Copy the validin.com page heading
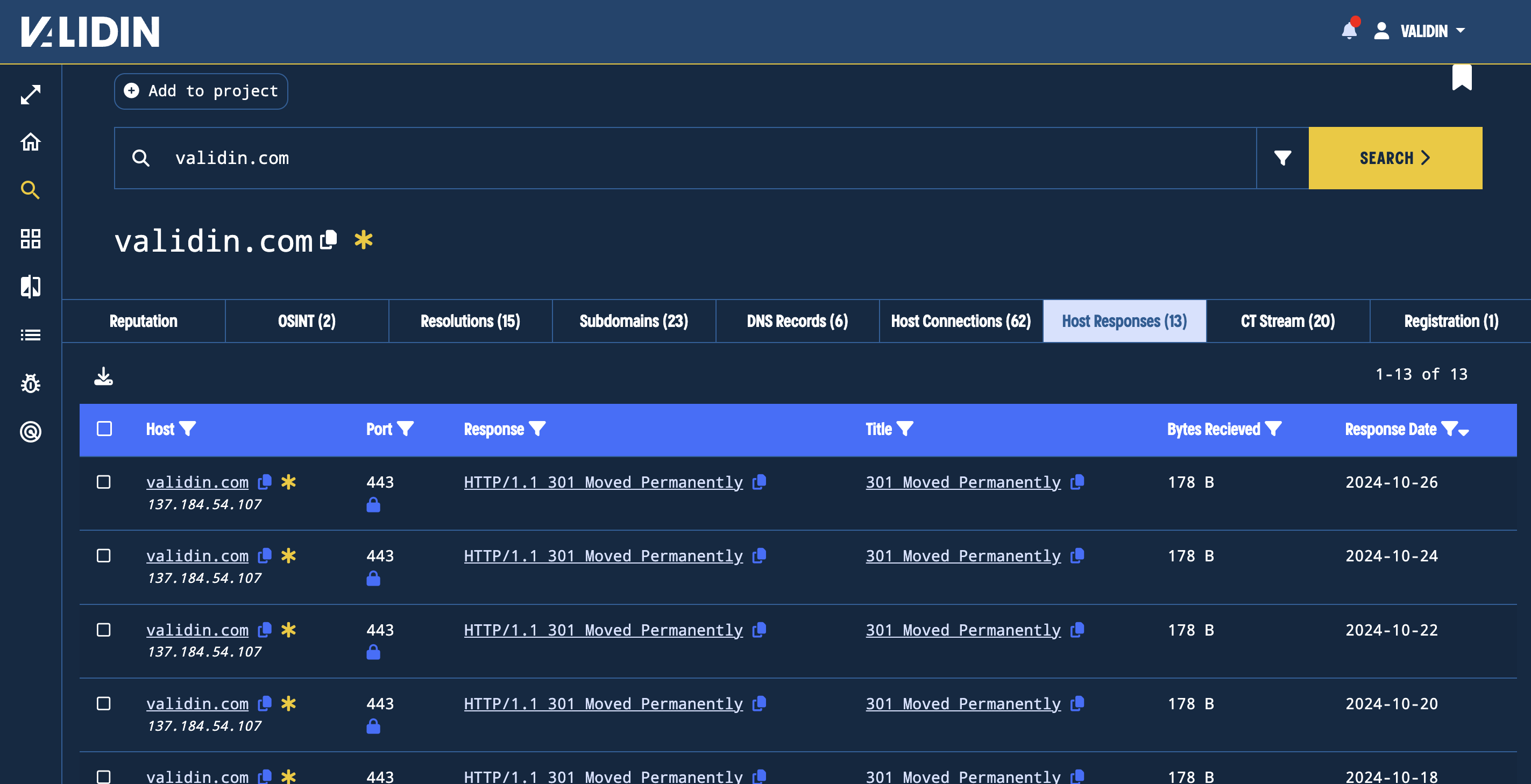Image resolution: width=1531 pixels, height=784 pixels. click(329, 240)
